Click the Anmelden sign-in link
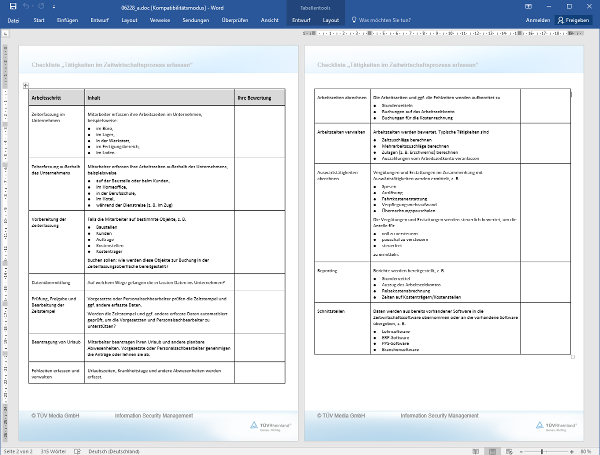Image resolution: width=600 pixels, height=455 pixels. click(537, 19)
